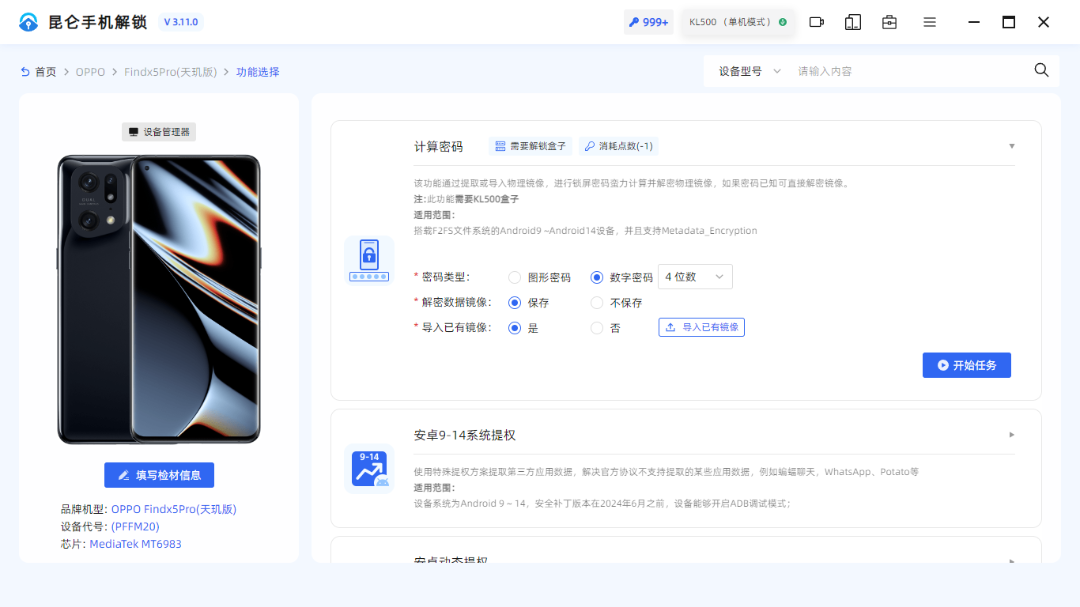Open the 设备管理器 button
The image size is (1080, 607).
(x=159, y=132)
